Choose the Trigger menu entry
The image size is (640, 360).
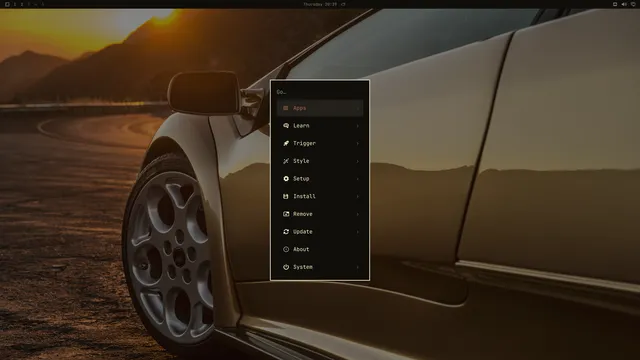click(x=320, y=143)
